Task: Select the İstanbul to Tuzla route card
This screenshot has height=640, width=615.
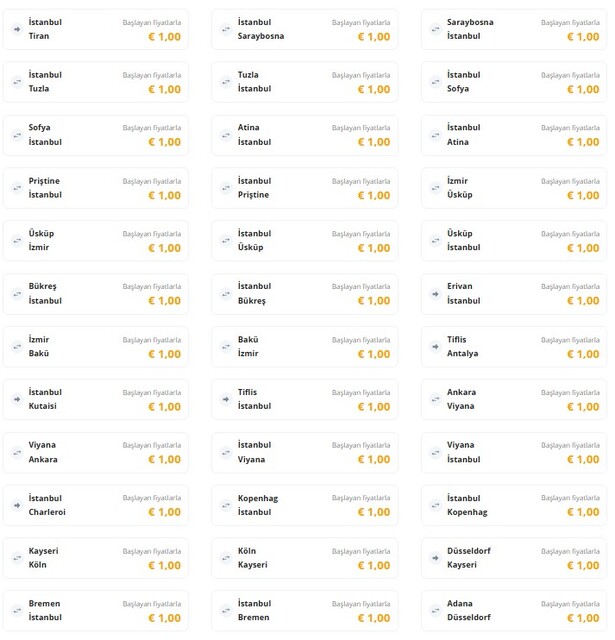Action: pos(96,82)
